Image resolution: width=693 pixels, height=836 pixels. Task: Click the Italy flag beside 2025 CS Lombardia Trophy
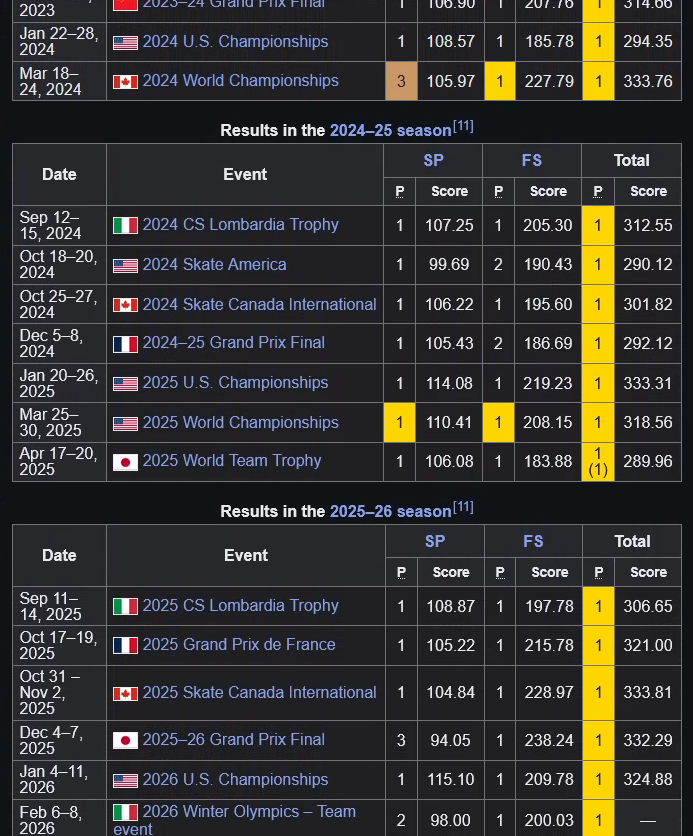(125, 606)
